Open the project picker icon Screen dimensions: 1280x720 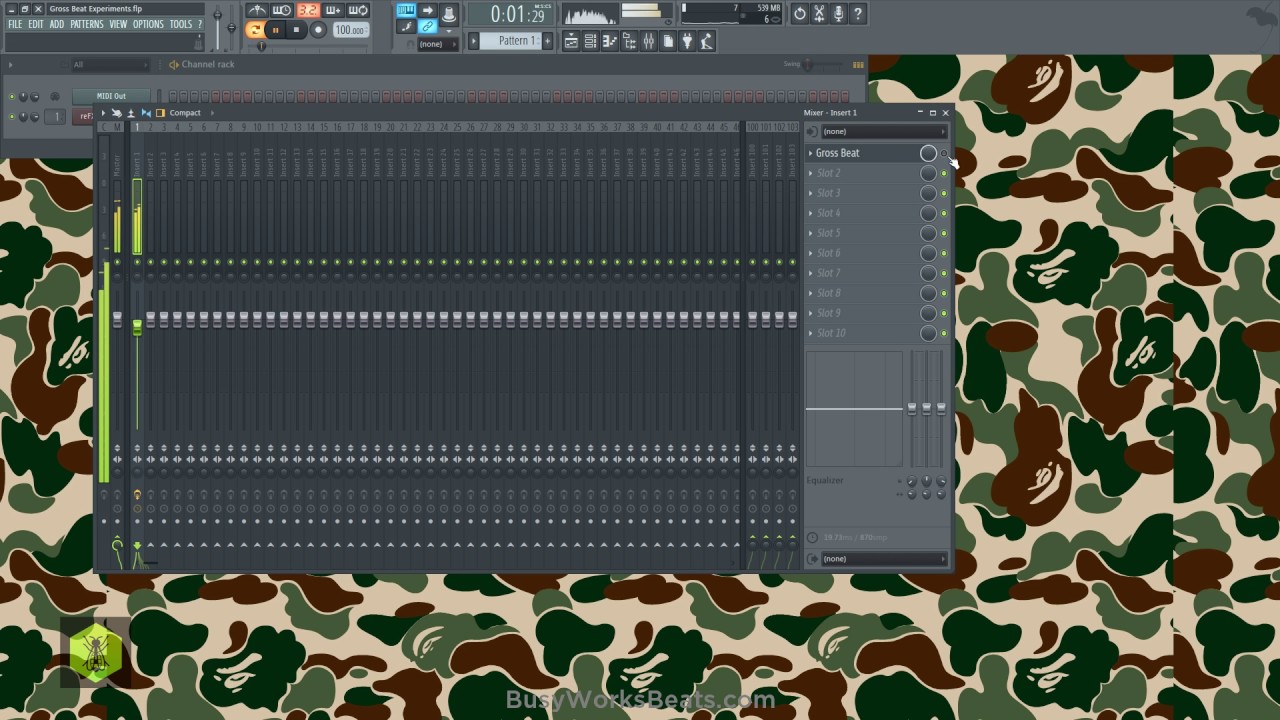point(668,41)
